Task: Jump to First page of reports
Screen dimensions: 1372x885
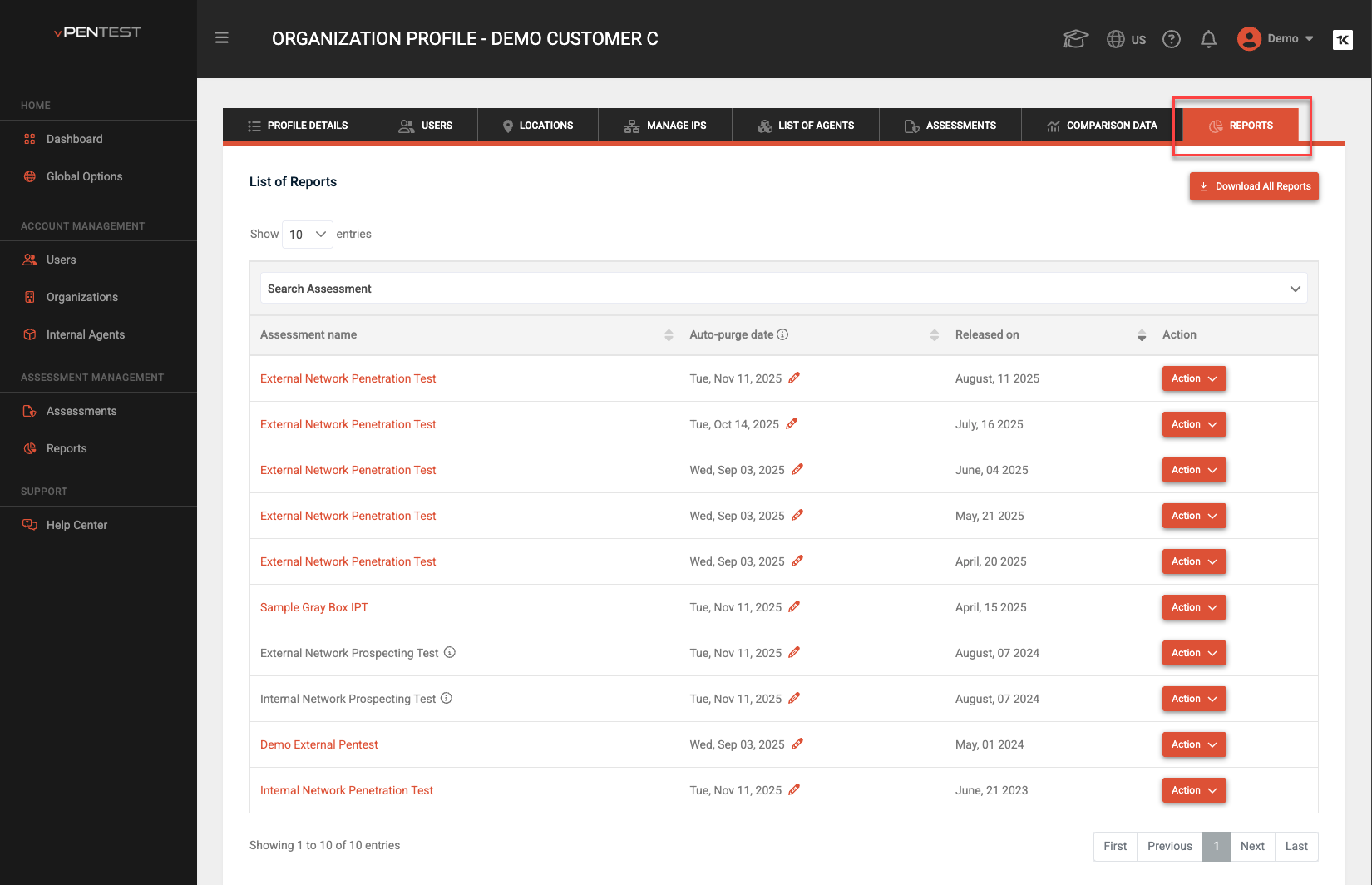Action: tap(1115, 846)
